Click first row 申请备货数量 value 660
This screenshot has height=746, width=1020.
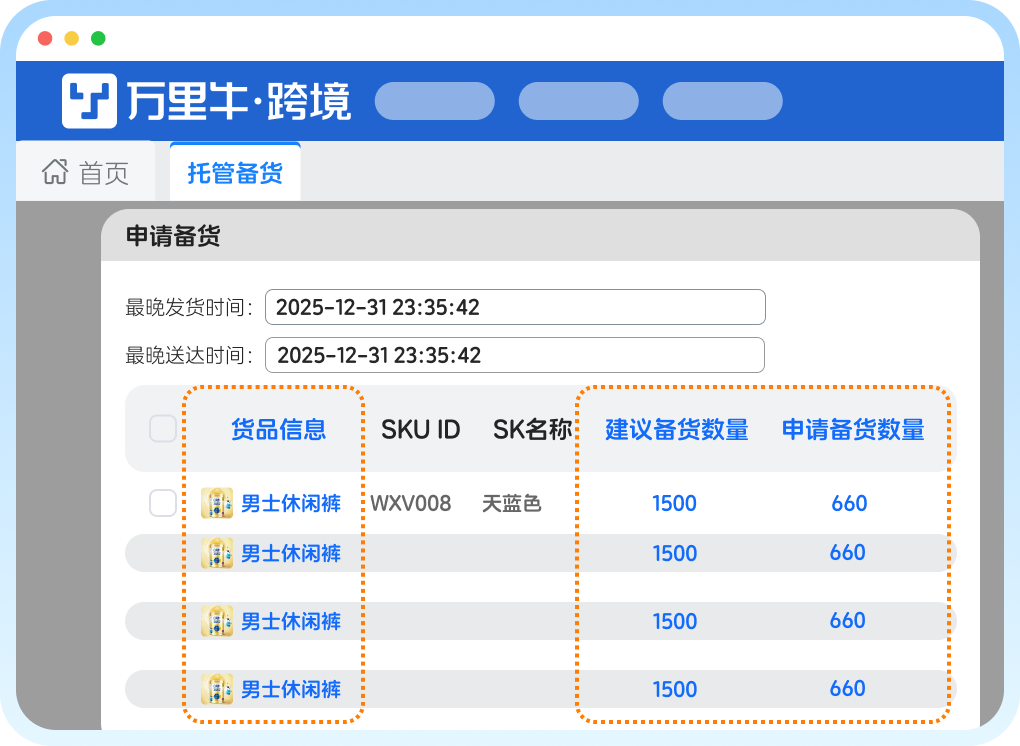[x=849, y=503]
